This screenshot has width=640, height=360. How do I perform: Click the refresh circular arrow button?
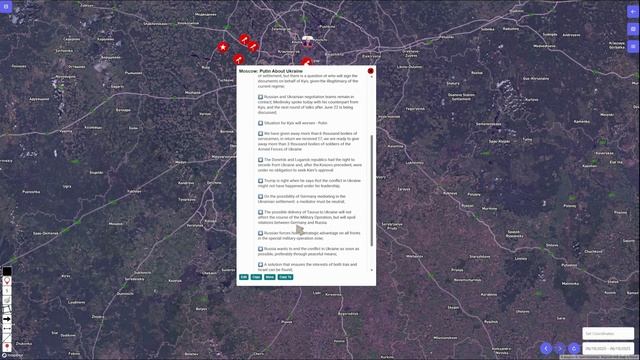pos(574,349)
